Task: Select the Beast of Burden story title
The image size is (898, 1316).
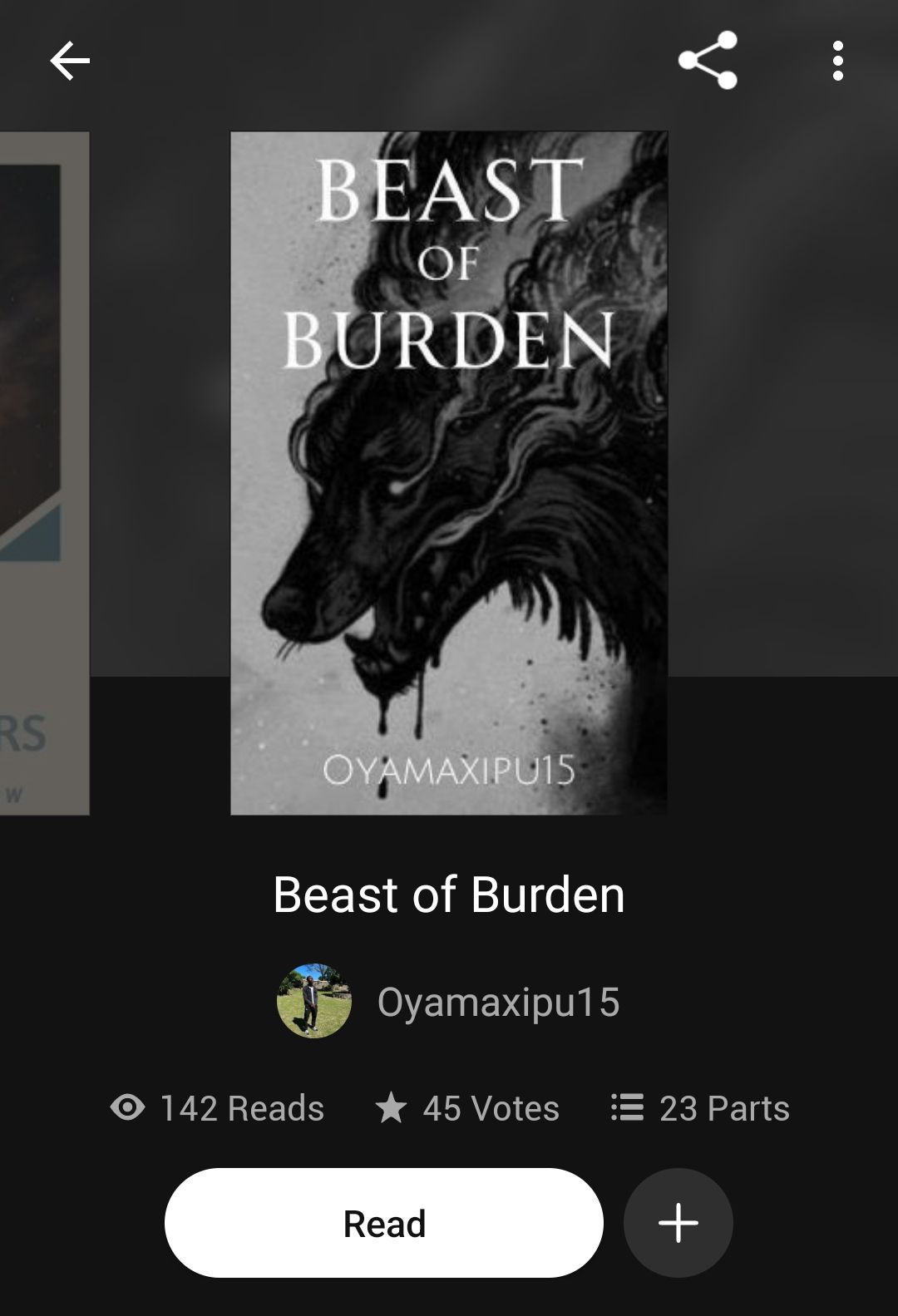Action: pos(449,895)
